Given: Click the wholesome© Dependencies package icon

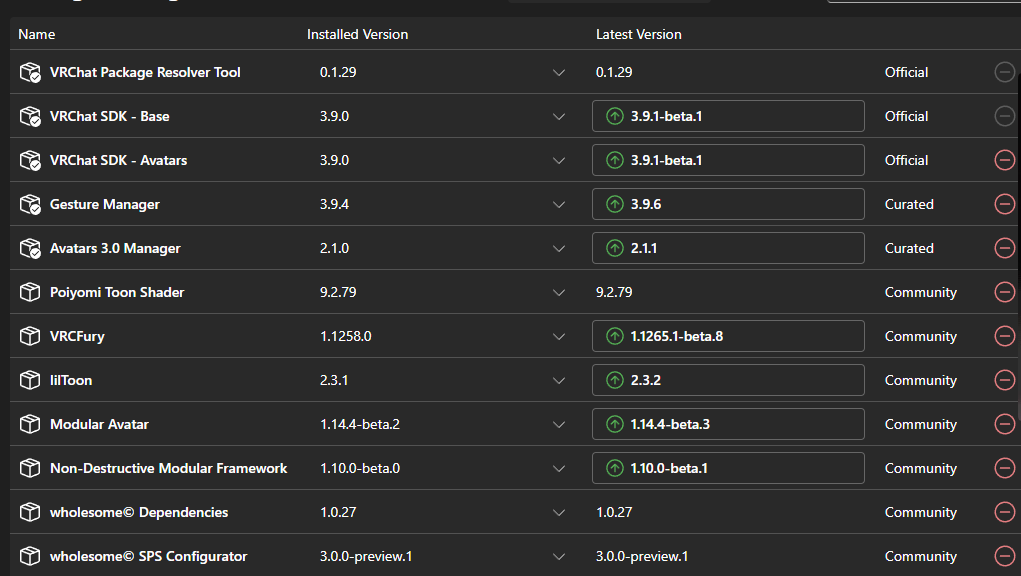Looking at the screenshot, I should click(x=30, y=512).
